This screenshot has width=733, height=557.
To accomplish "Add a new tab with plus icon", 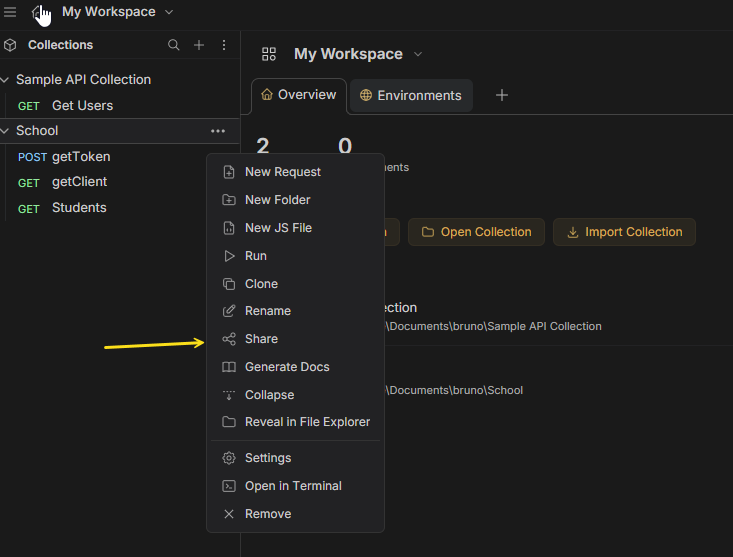I will click(x=502, y=95).
